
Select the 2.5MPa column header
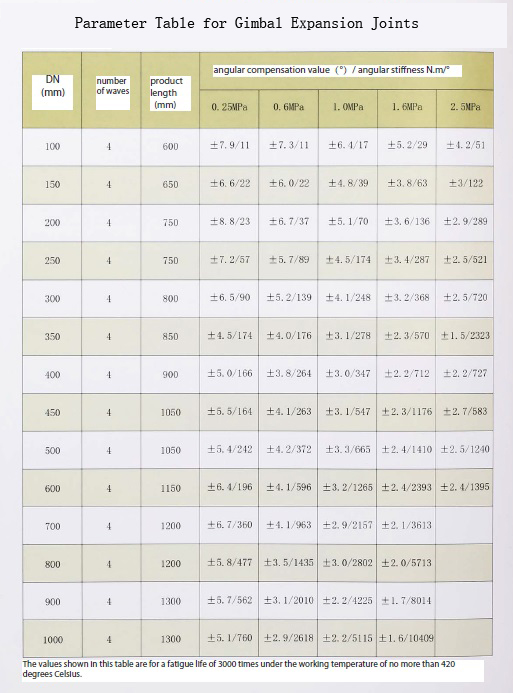[465, 107]
